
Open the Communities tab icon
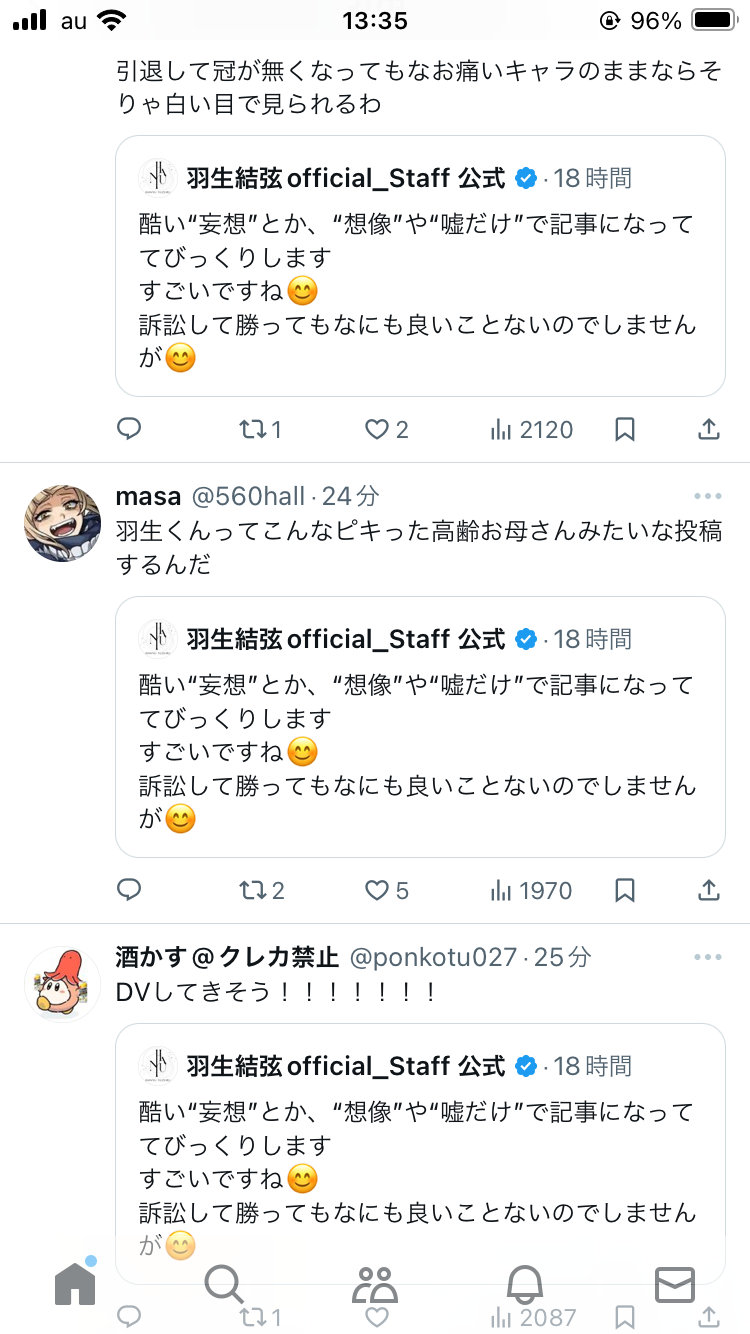click(375, 1282)
